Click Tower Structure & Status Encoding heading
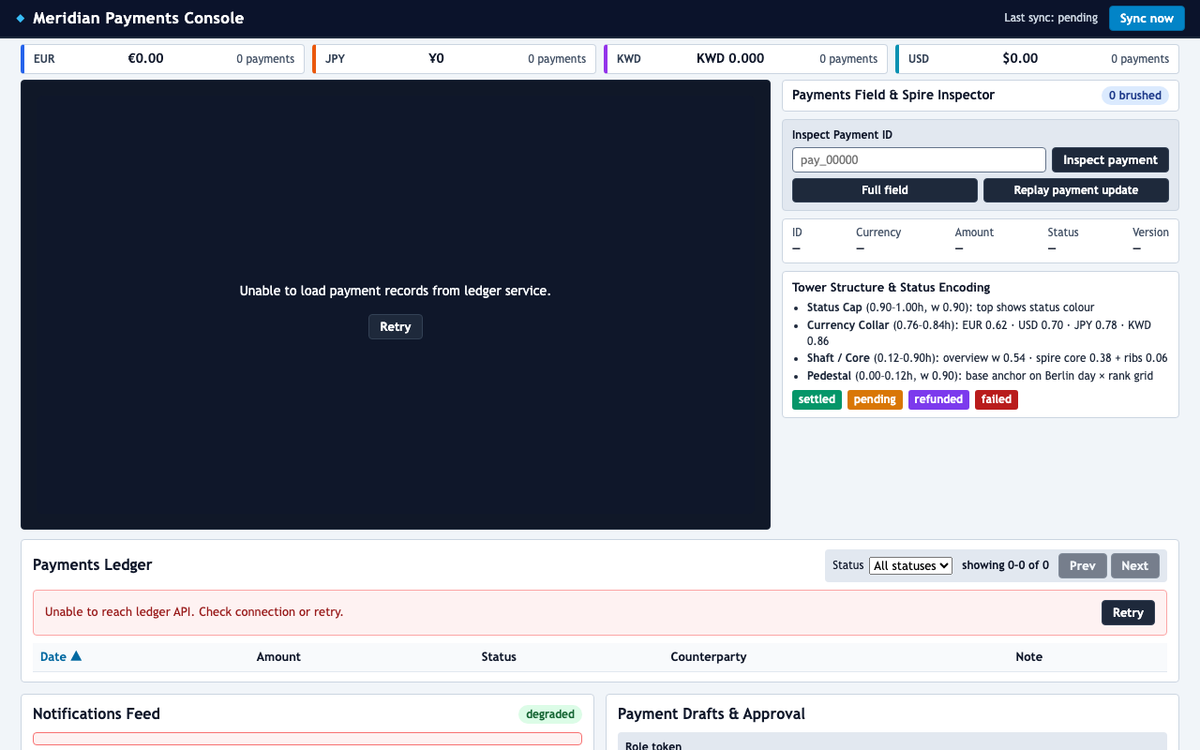This screenshot has height=750, width=1200. tap(891, 287)
